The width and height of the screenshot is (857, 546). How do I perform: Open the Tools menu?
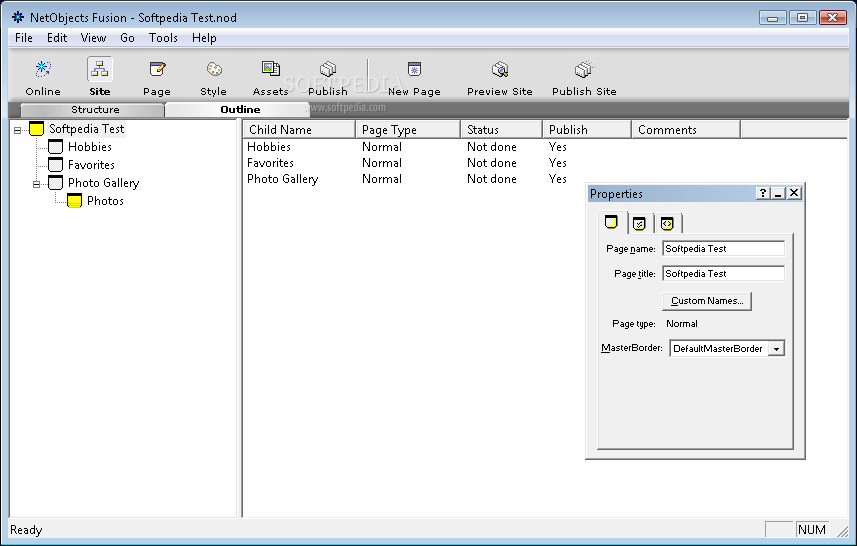click(x=163, y=38)
